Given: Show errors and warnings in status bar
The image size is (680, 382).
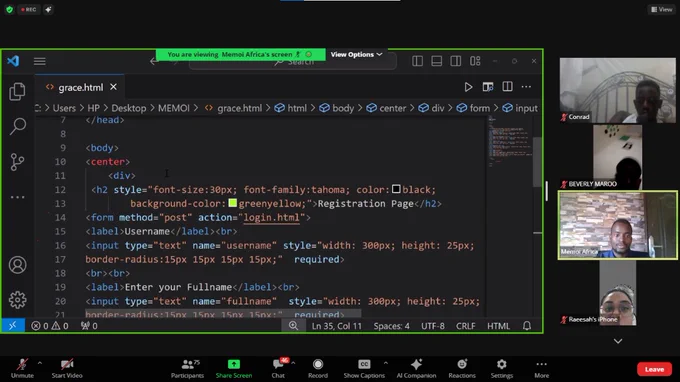Looking at the screenshot, I should pos(49,326).
